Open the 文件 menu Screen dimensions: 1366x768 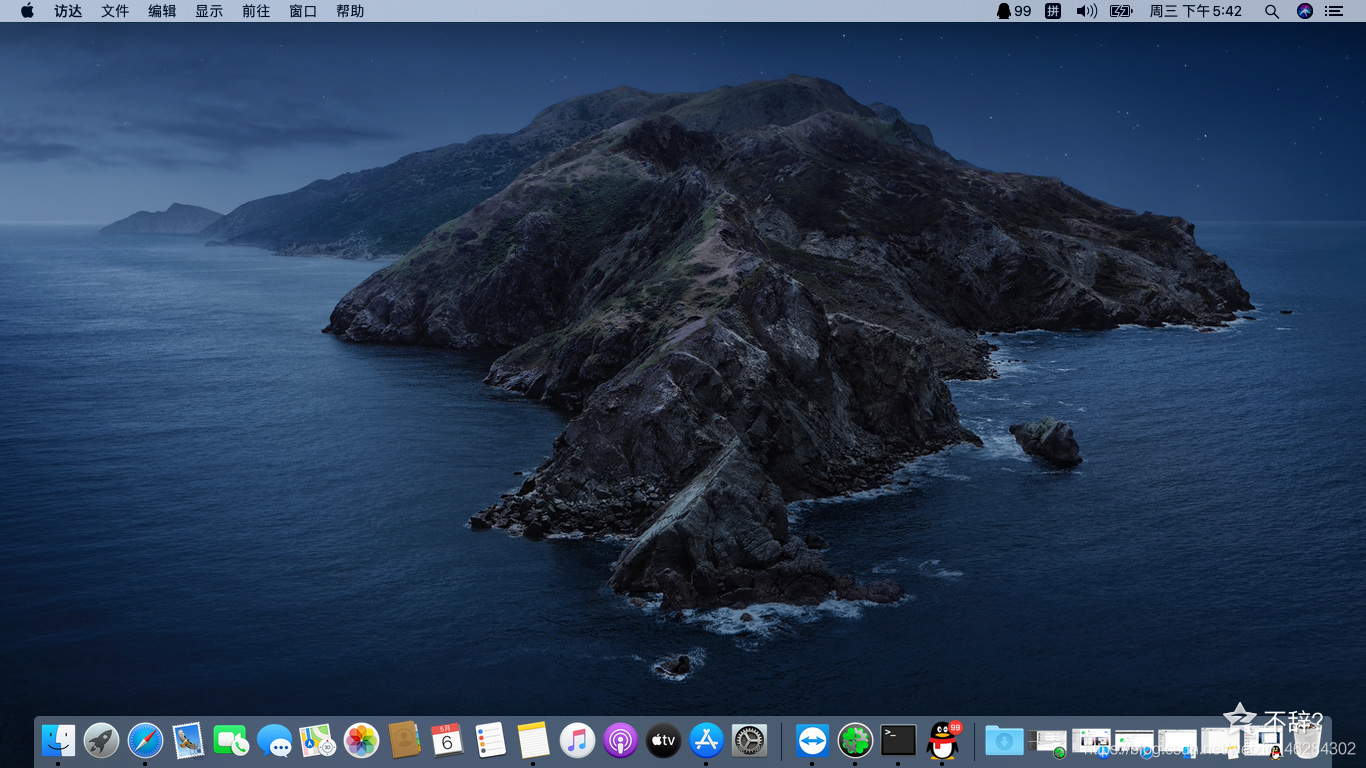tap(115, 11)
